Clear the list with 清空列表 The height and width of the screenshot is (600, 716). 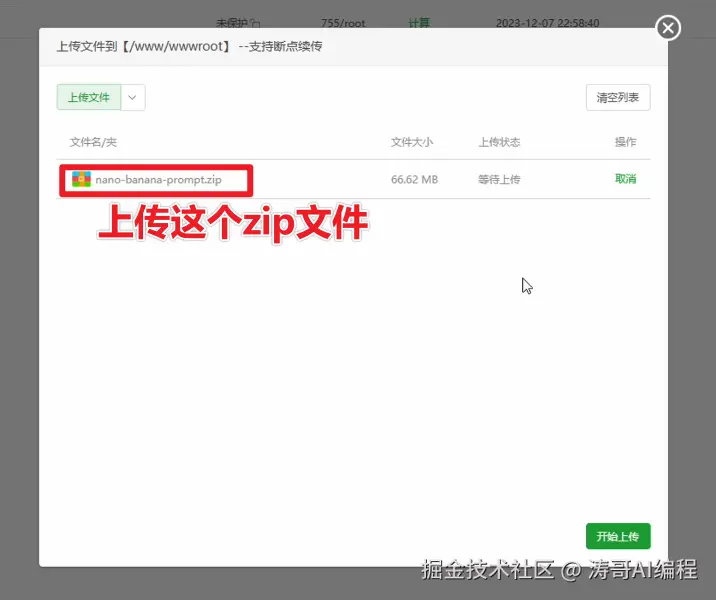[x=618, y=97]
